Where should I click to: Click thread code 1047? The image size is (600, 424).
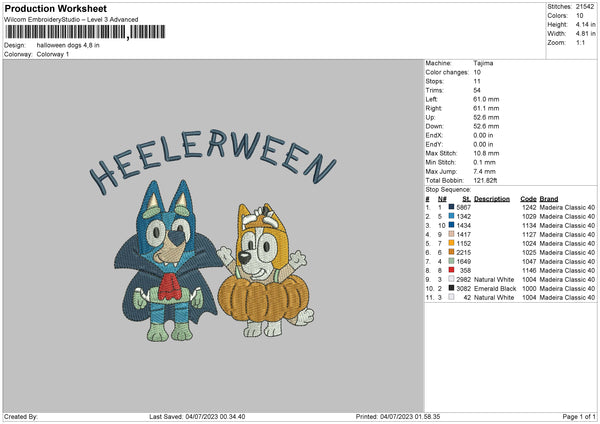529,261
